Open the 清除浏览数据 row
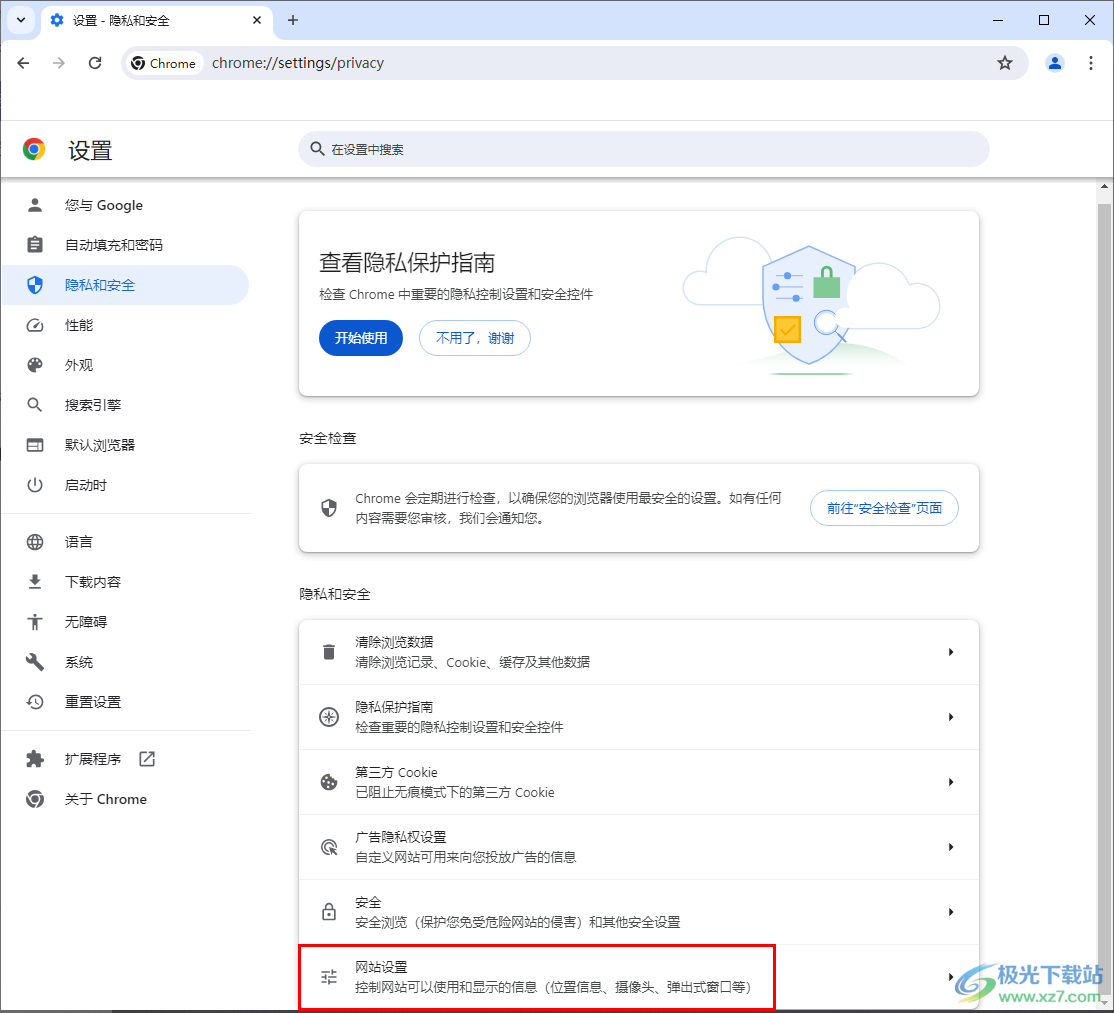 [x=639, y=652]
